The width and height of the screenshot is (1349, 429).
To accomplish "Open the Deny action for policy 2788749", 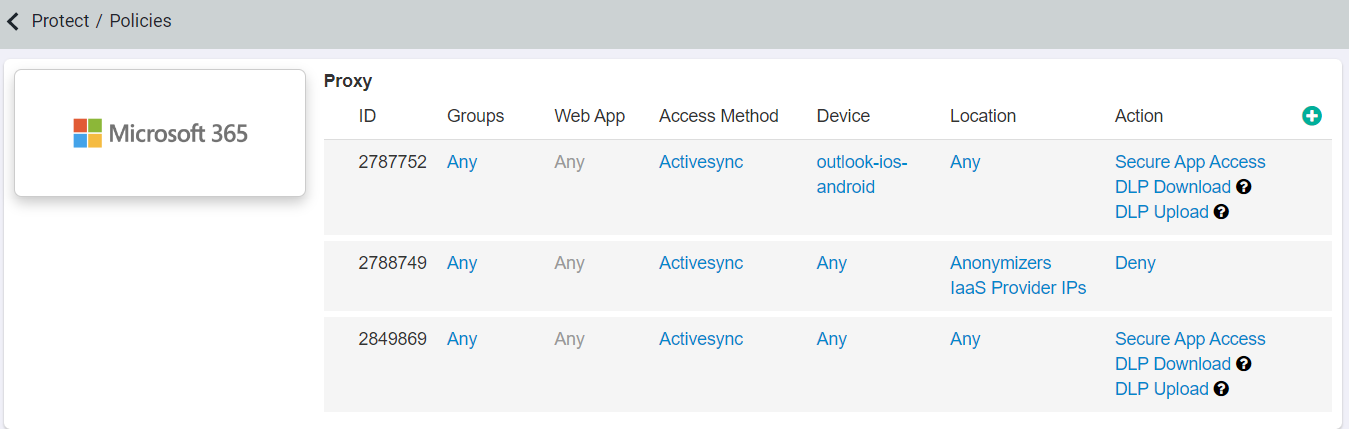I will click(1135, 263).
